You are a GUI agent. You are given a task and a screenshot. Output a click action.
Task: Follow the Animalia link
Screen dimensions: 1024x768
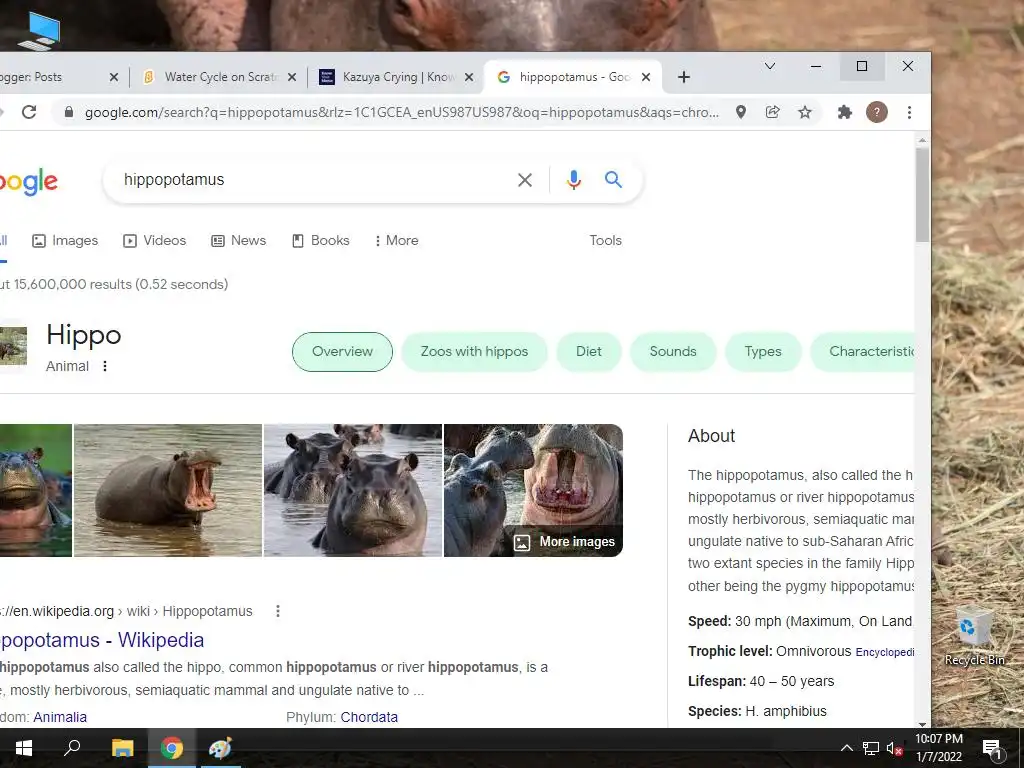pyautogui.click(x=60, y=717)
